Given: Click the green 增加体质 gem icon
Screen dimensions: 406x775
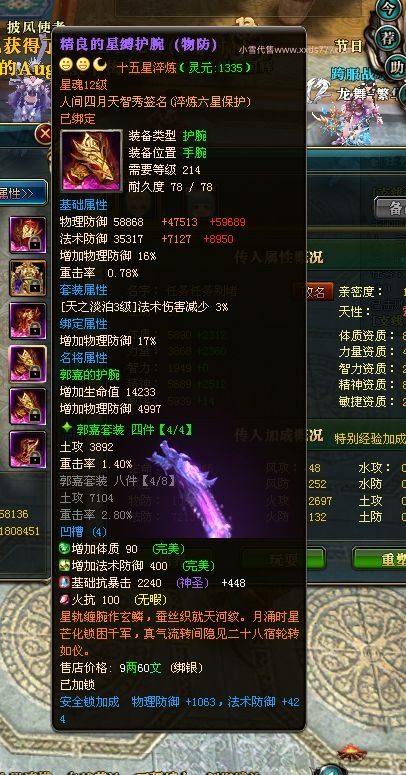Looking at the screenshot, I should click(x=64, y=549).
